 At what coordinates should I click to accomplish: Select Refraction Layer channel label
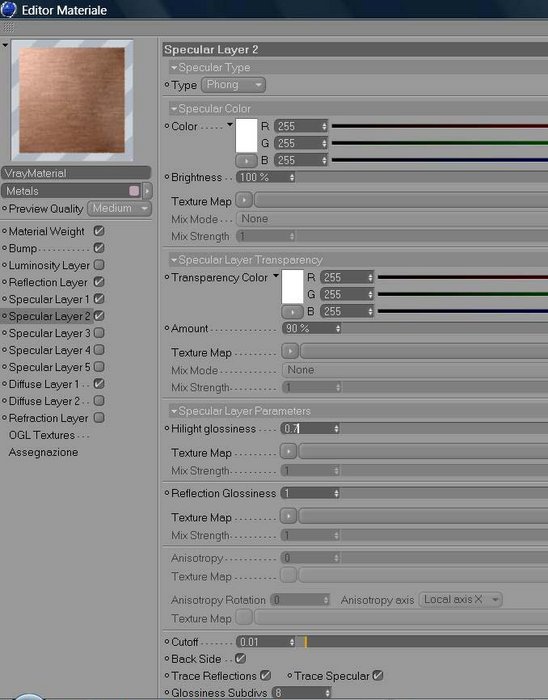point(49,418)
